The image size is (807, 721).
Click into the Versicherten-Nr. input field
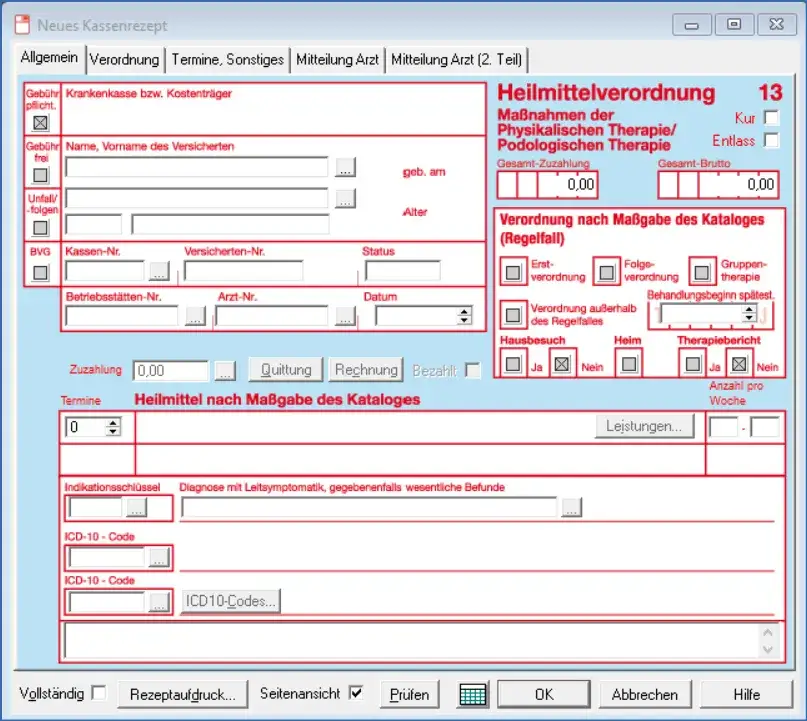[x=243, y=271]
